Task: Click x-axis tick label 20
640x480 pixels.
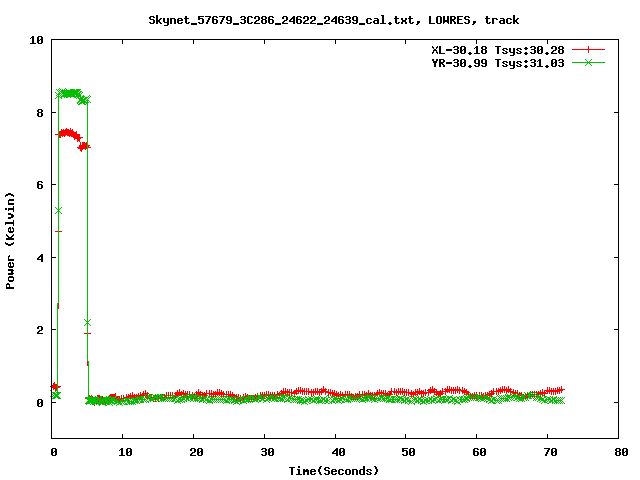Action: click(x=196, y=452)
